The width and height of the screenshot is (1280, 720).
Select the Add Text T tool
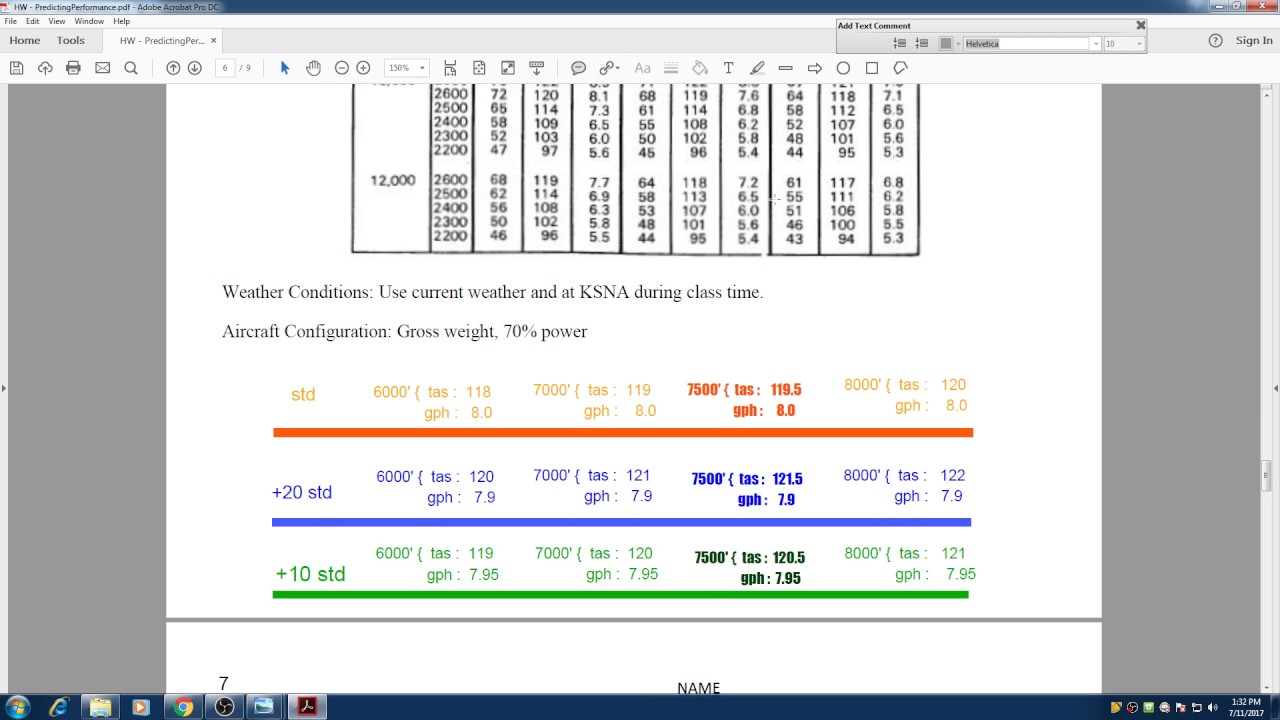pyautogui.click(x=728, y=68)
